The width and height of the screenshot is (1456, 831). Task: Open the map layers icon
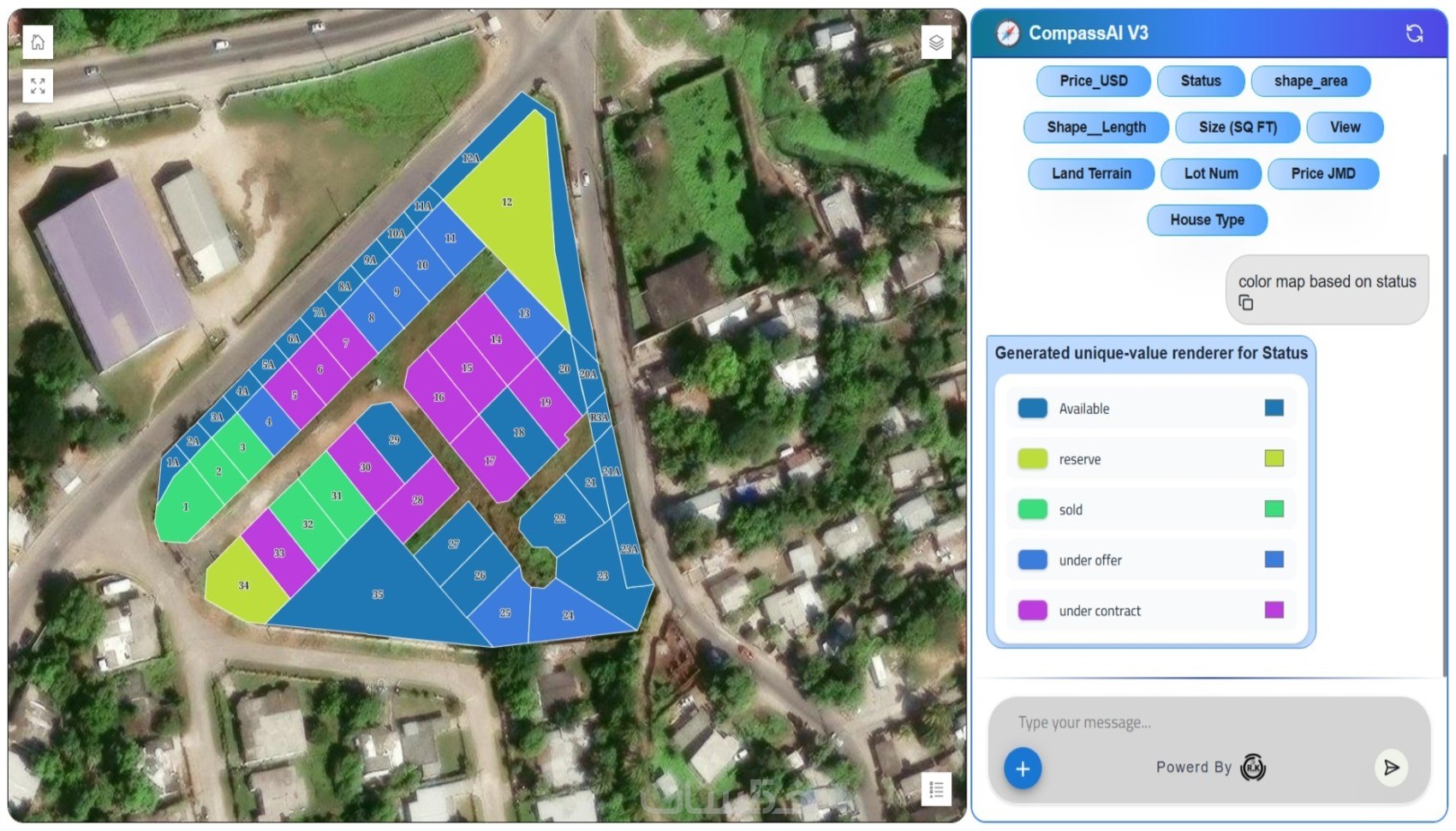pos(936,42)
